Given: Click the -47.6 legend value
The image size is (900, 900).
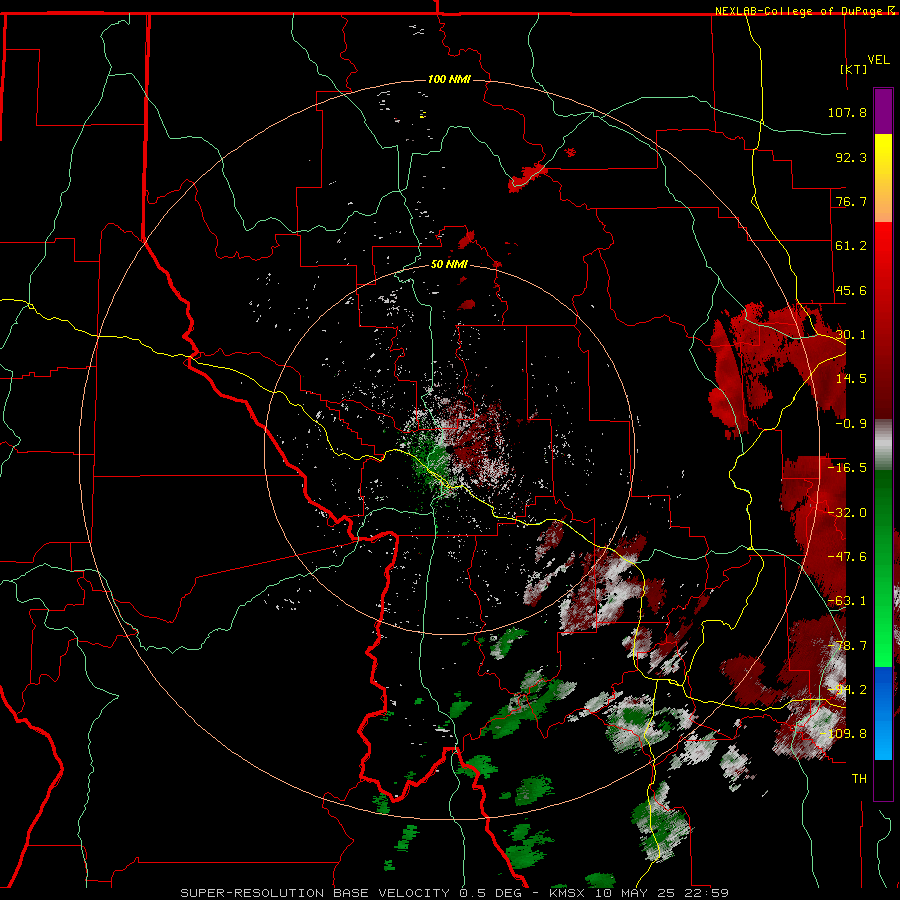Looking at the screenshot, I should tap(847, 557).
